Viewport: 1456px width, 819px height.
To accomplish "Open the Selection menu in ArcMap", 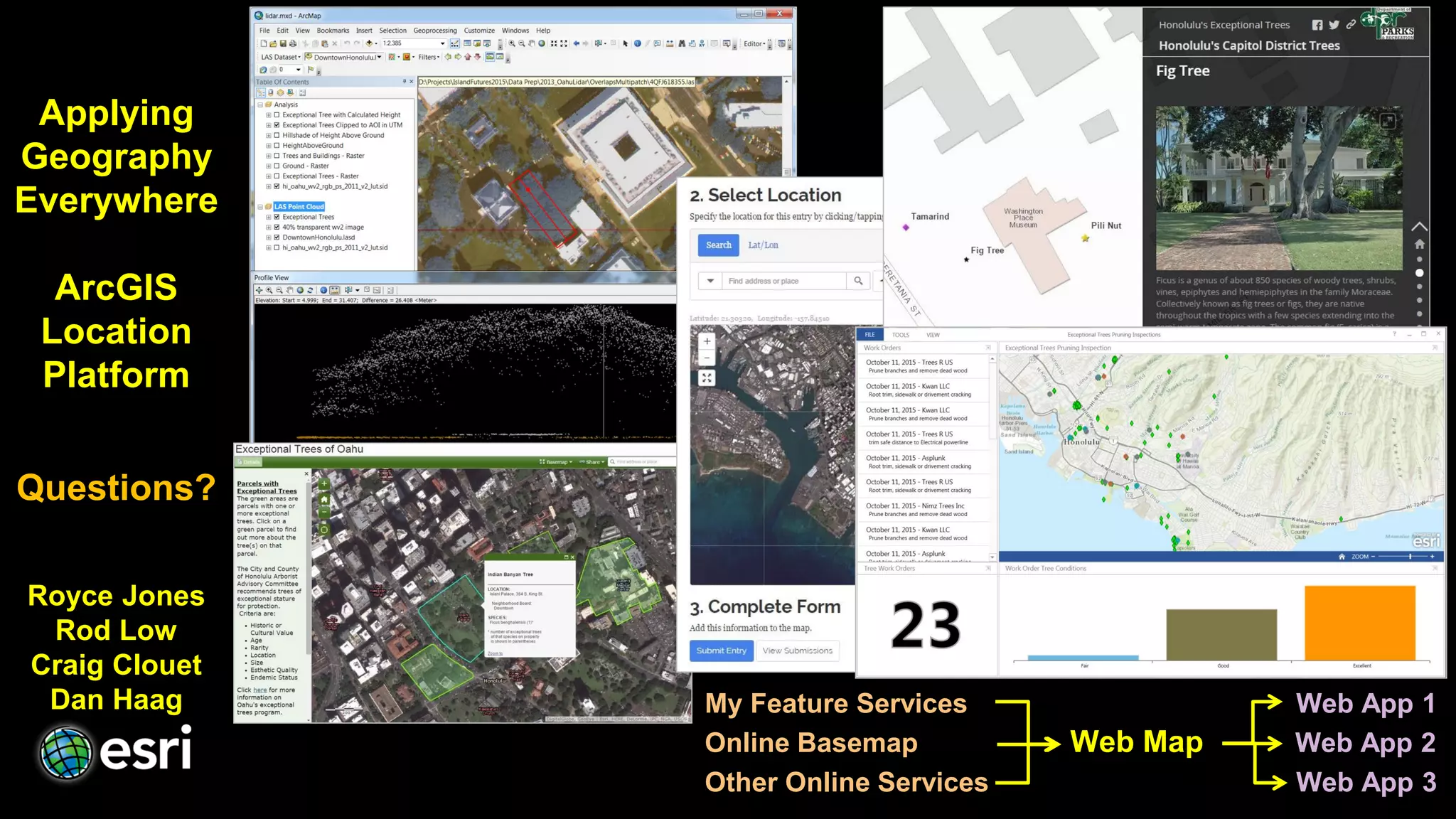I will [x=392, y=31].
